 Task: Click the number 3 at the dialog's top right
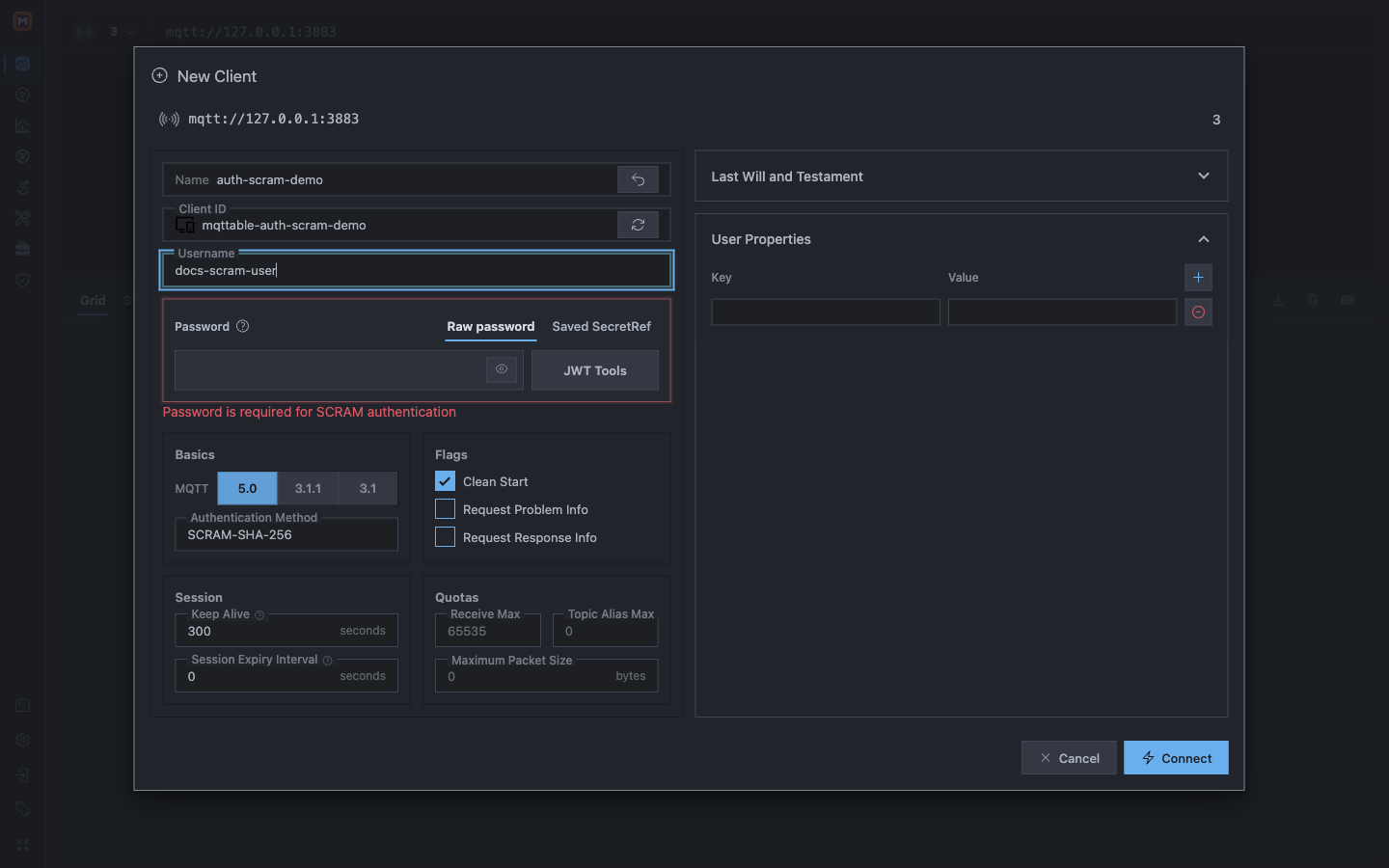point(1216,120)
